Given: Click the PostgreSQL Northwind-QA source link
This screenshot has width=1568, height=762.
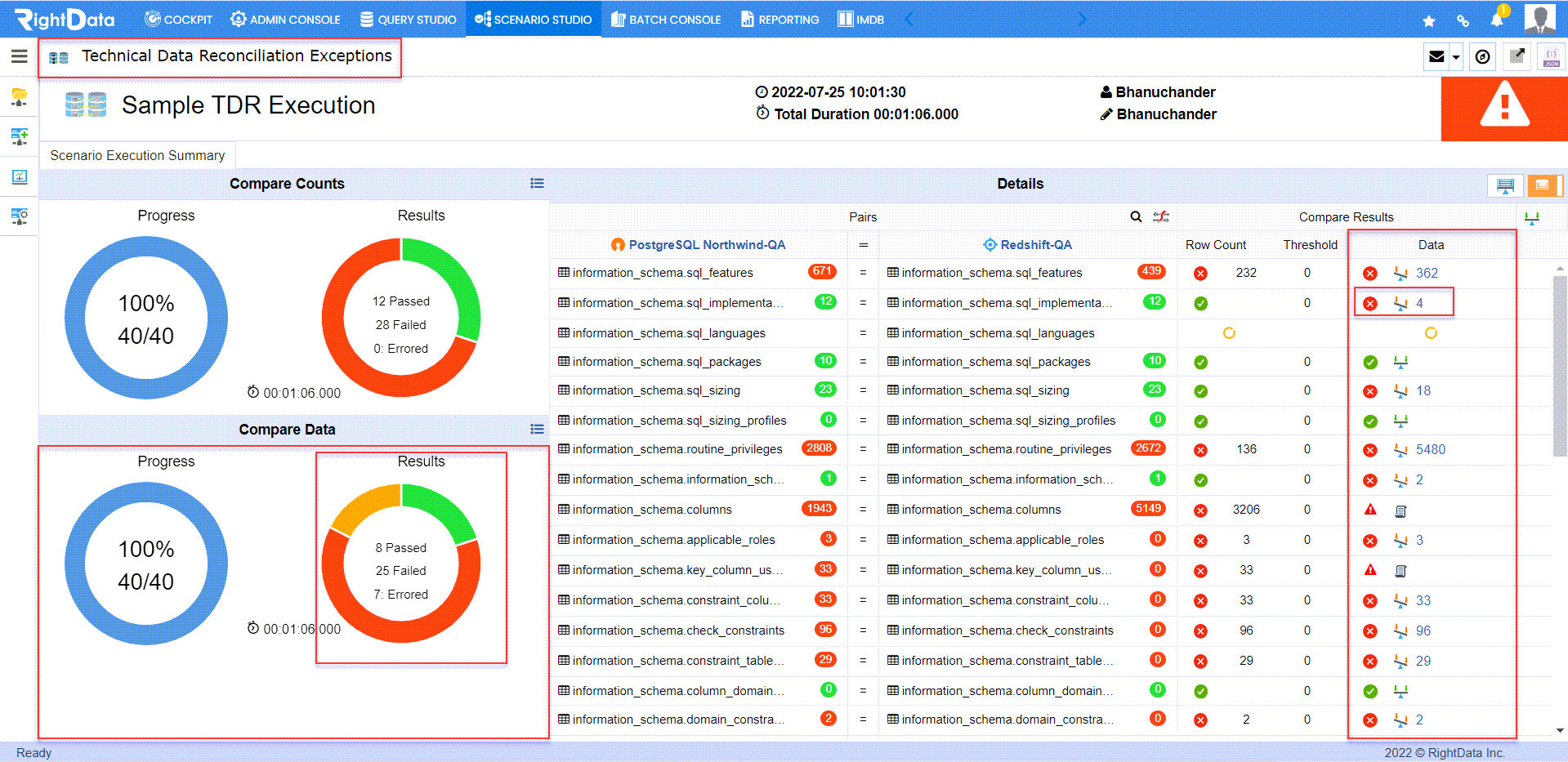Looking at the screenshot, I should (707, 244).
